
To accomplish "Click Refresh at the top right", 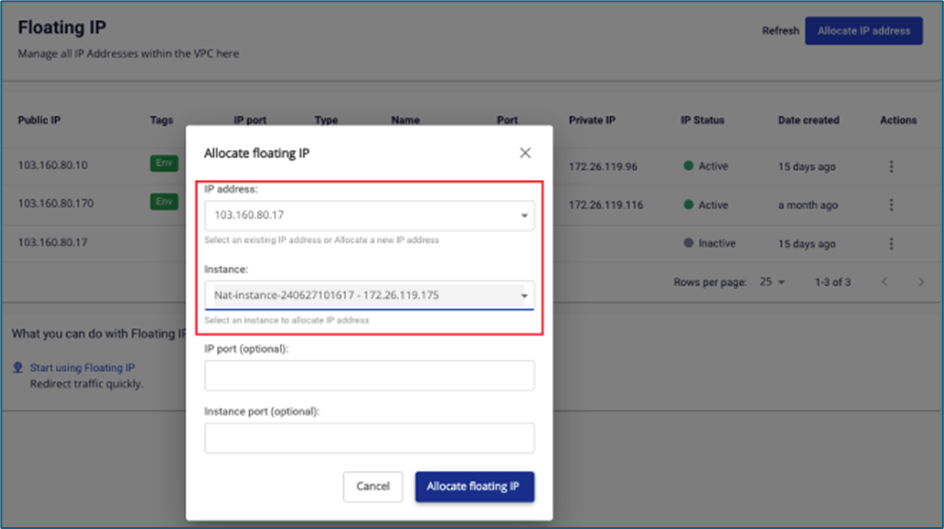I will click(780, 31).
